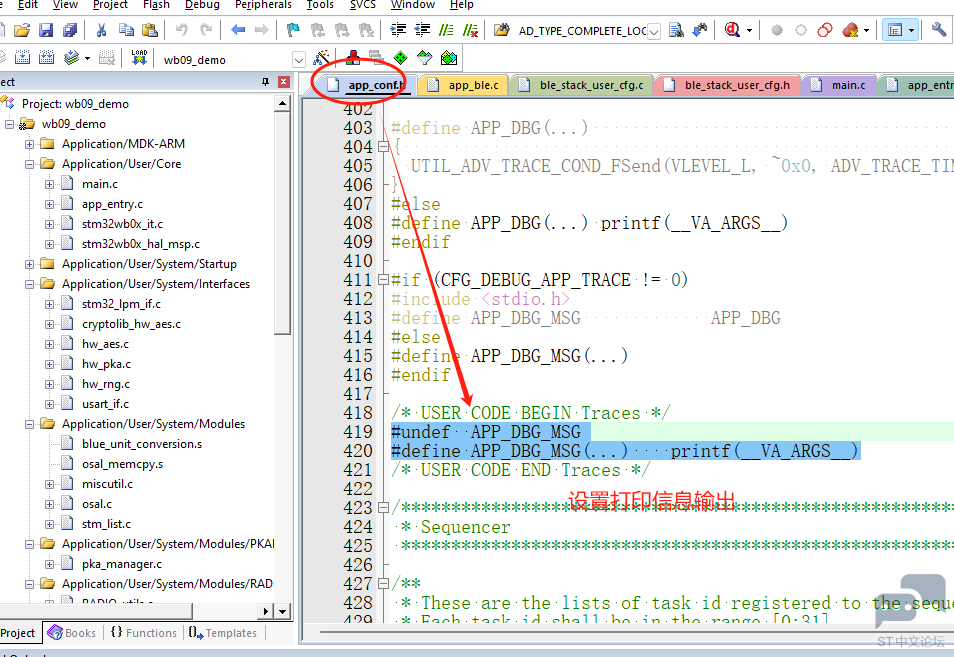Open the batch build dropdown arrow

(x=88, y=58)
